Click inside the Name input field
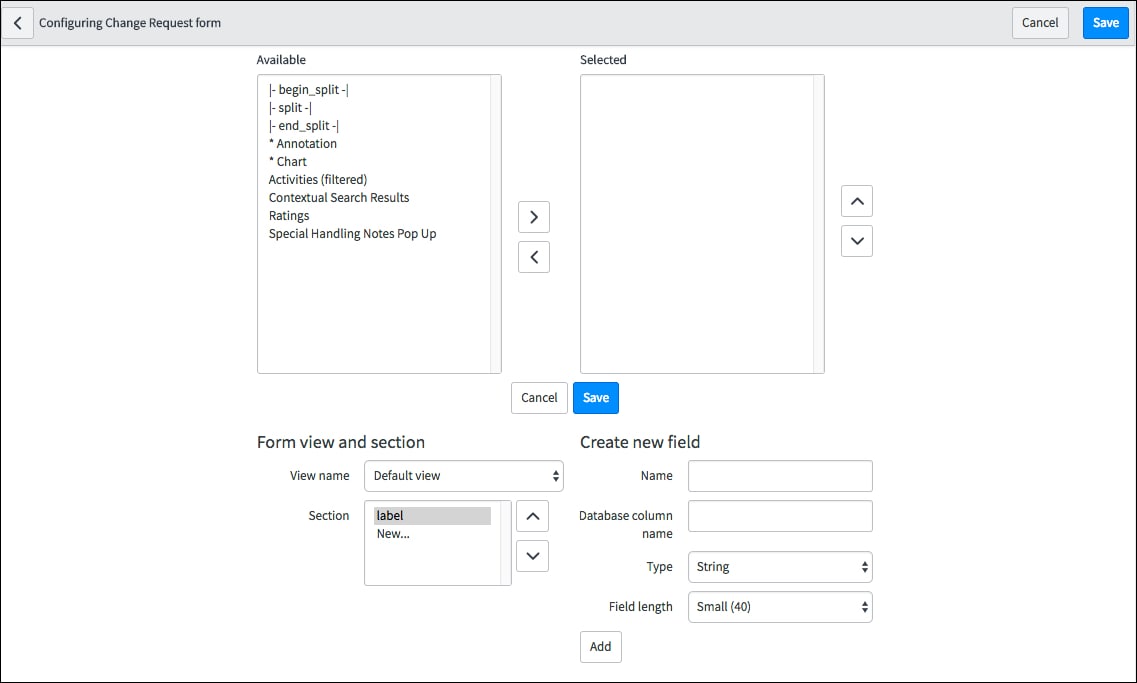Viewport: 1137px width, 683px height. click(779, 475)
